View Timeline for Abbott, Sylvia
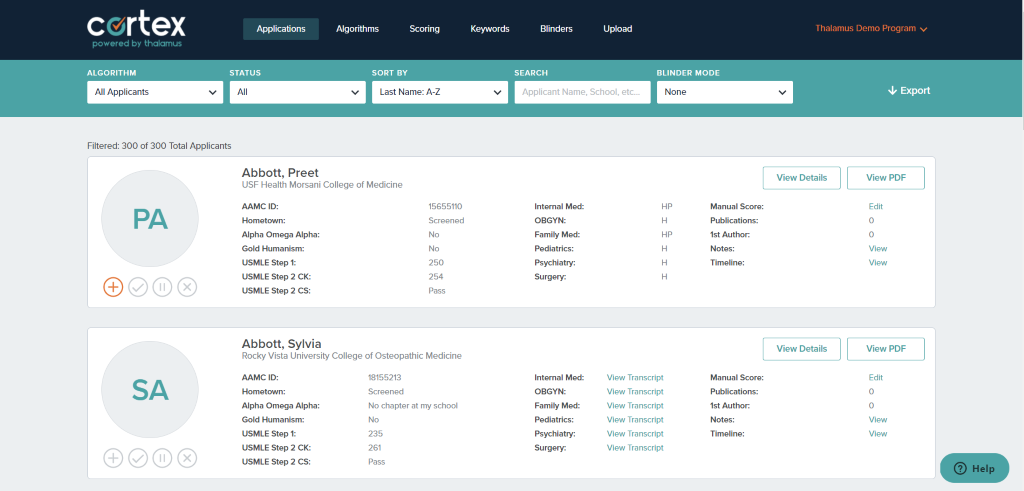 [x=878, y=434]
